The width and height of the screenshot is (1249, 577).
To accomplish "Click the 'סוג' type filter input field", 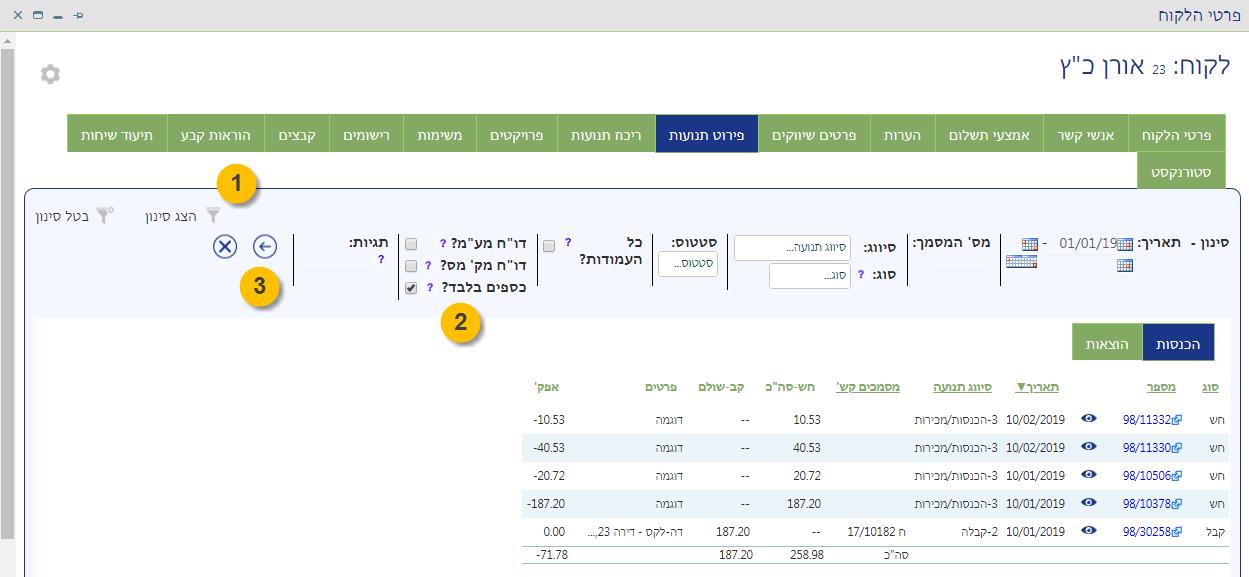I will pos(809,276).
